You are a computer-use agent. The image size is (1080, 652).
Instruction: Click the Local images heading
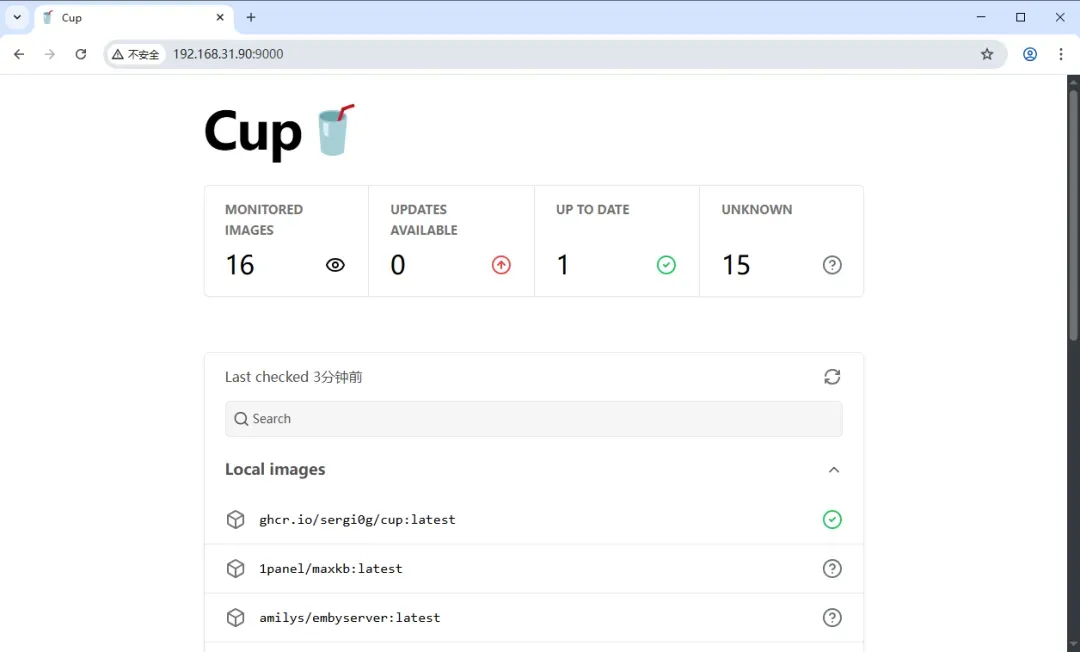click(x=275, y=470)
